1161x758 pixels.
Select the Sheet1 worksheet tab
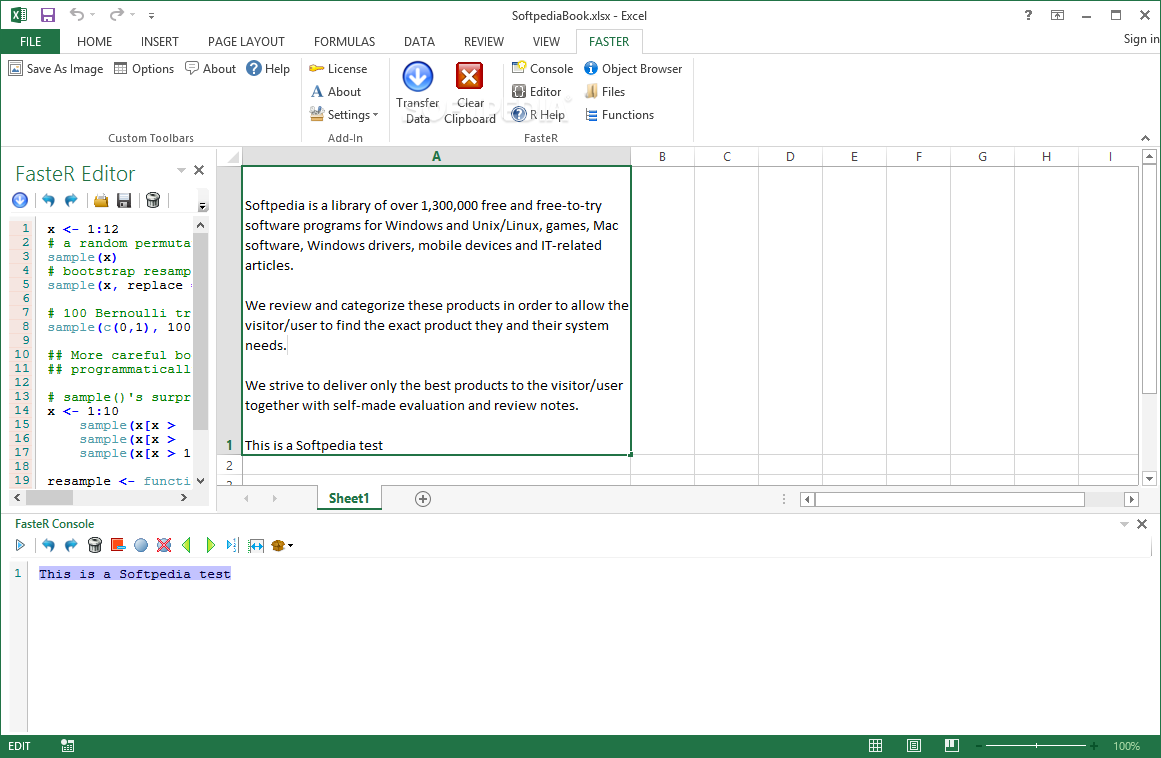coord(349,498)
